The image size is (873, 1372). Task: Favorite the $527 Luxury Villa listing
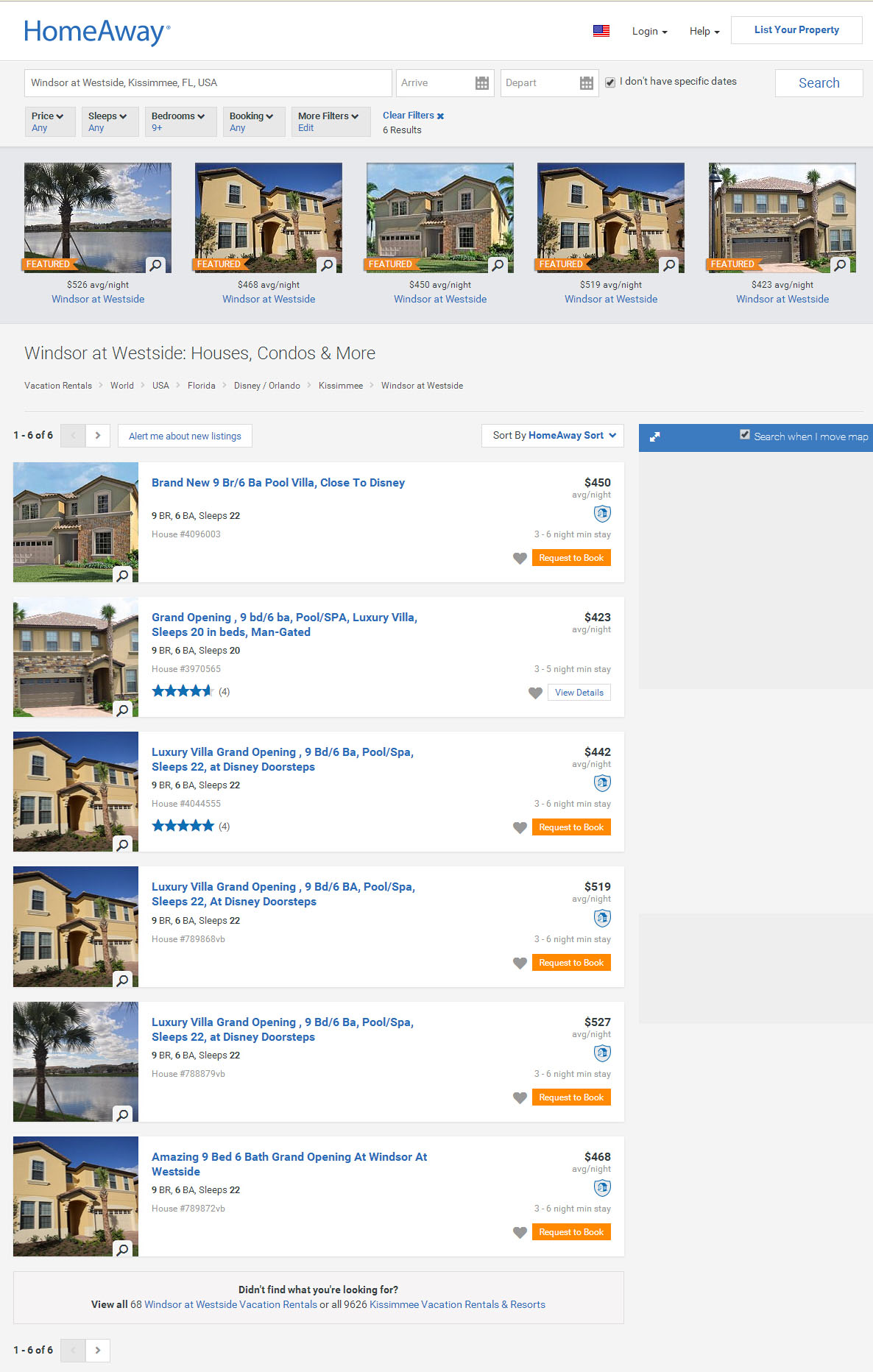pos(520,1098)
